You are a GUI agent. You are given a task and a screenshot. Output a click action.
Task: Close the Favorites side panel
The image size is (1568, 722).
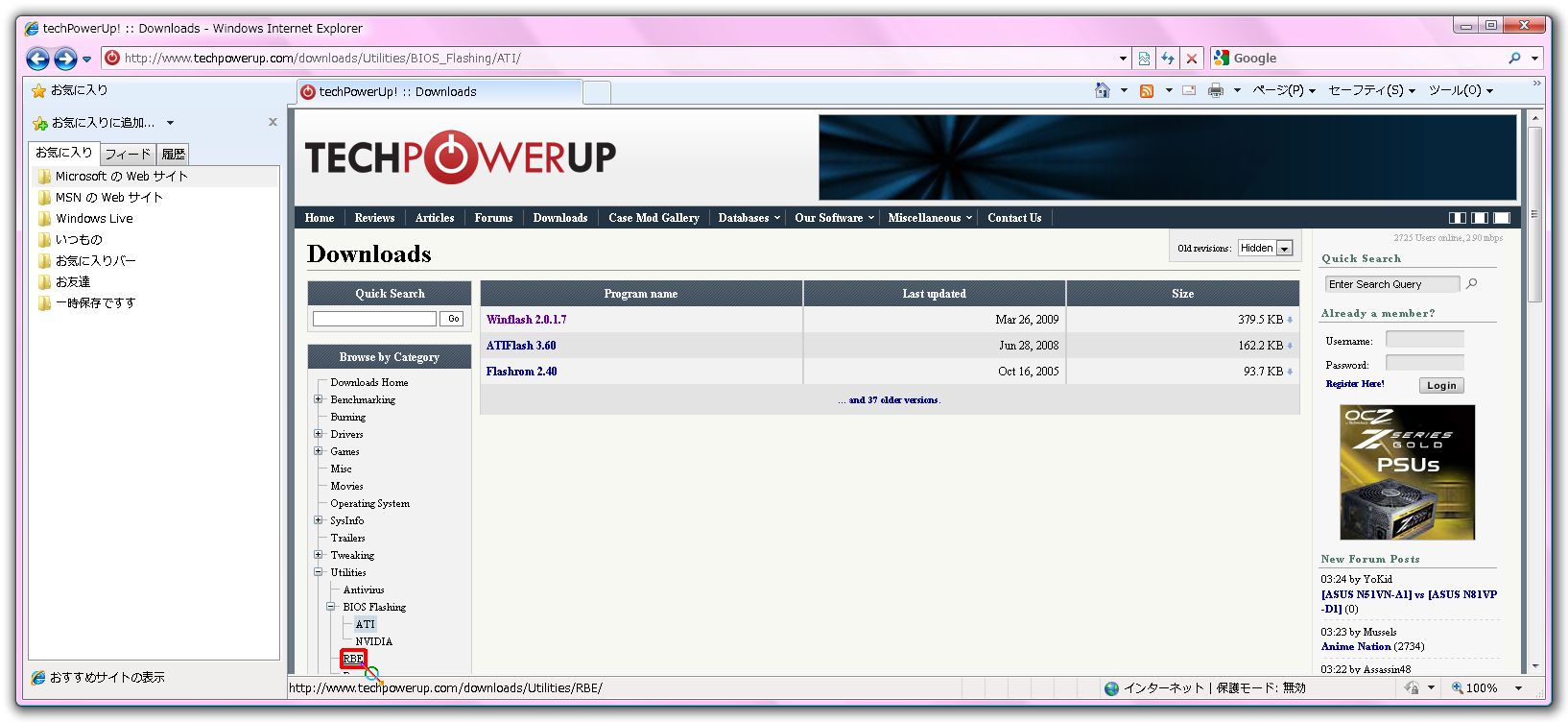[x=273, y=122]
